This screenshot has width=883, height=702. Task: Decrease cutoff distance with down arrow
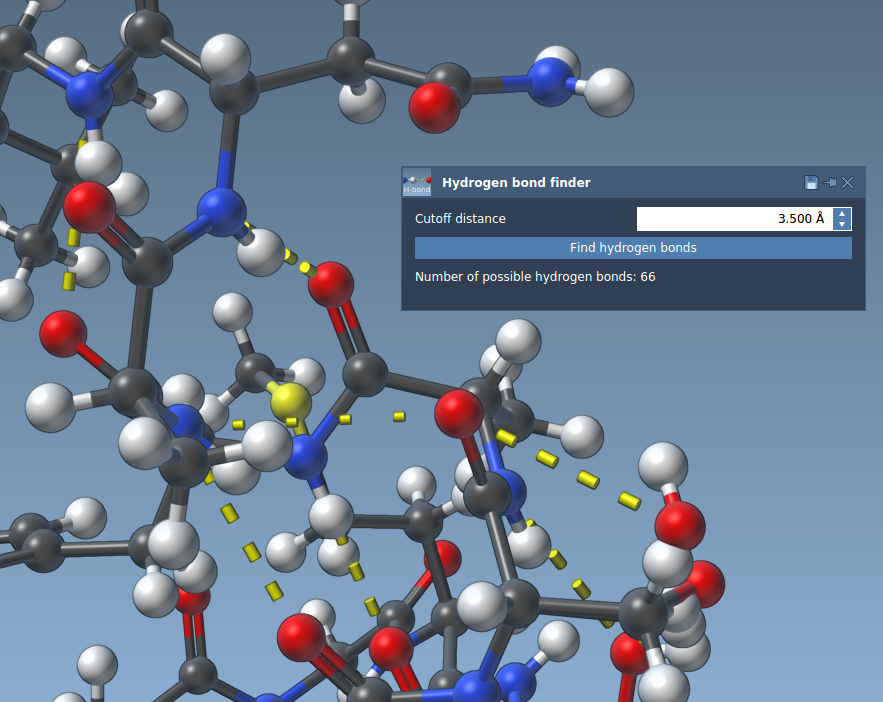(x=842, y=224)
